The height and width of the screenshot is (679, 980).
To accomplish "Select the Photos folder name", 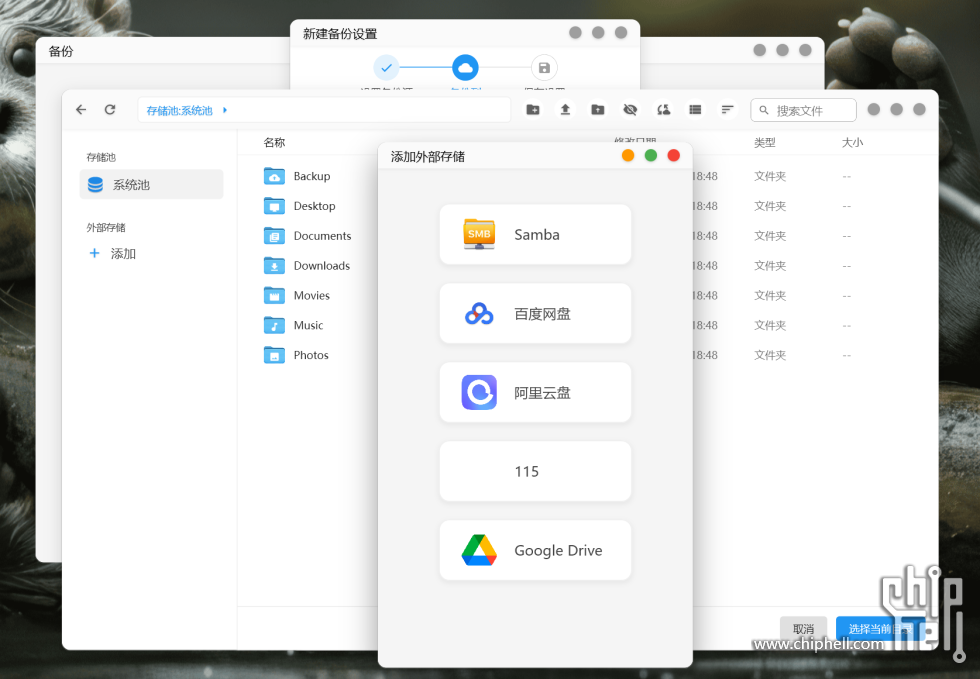I will pos(311,355).
